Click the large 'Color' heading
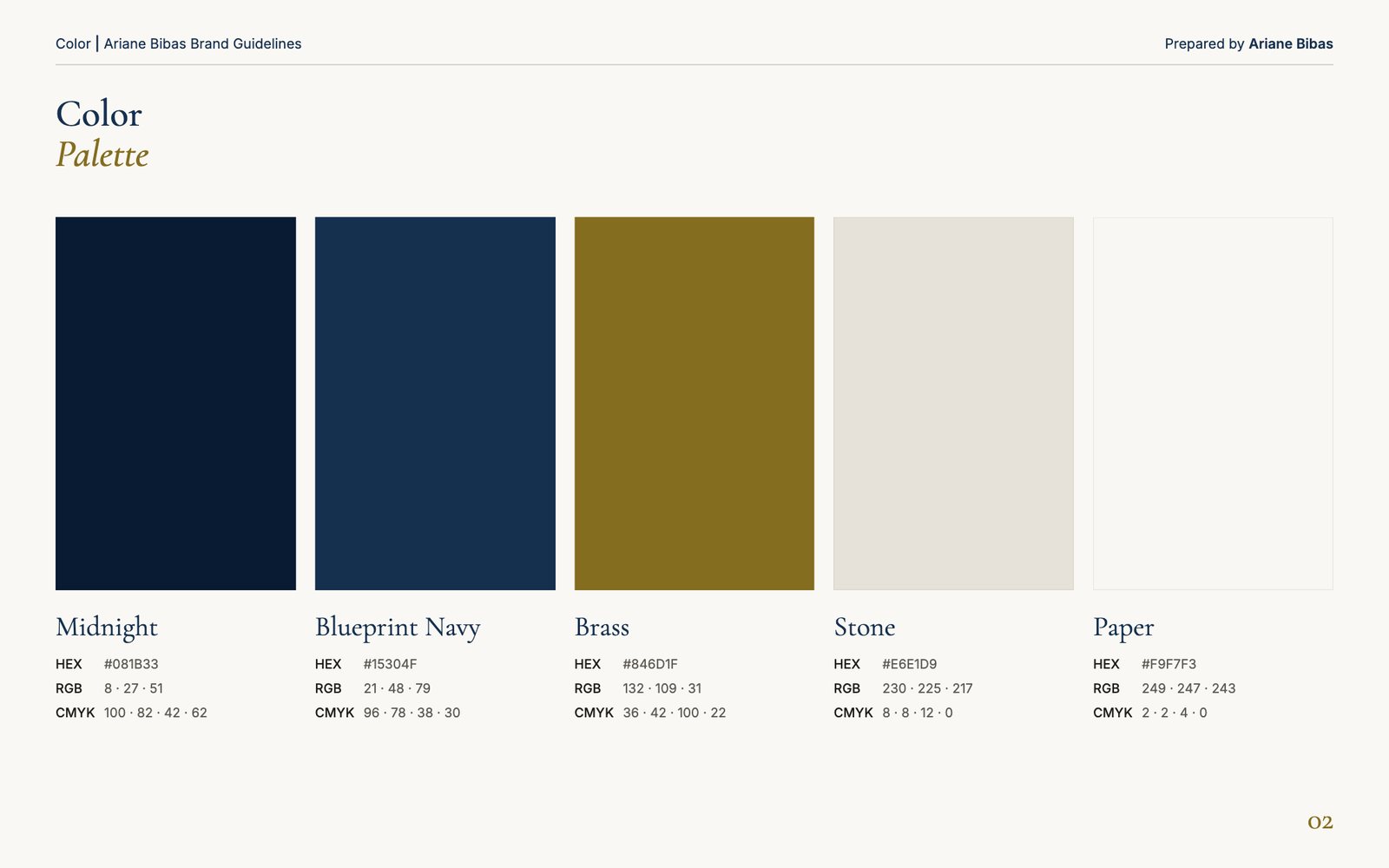 [x=99, y=114]
